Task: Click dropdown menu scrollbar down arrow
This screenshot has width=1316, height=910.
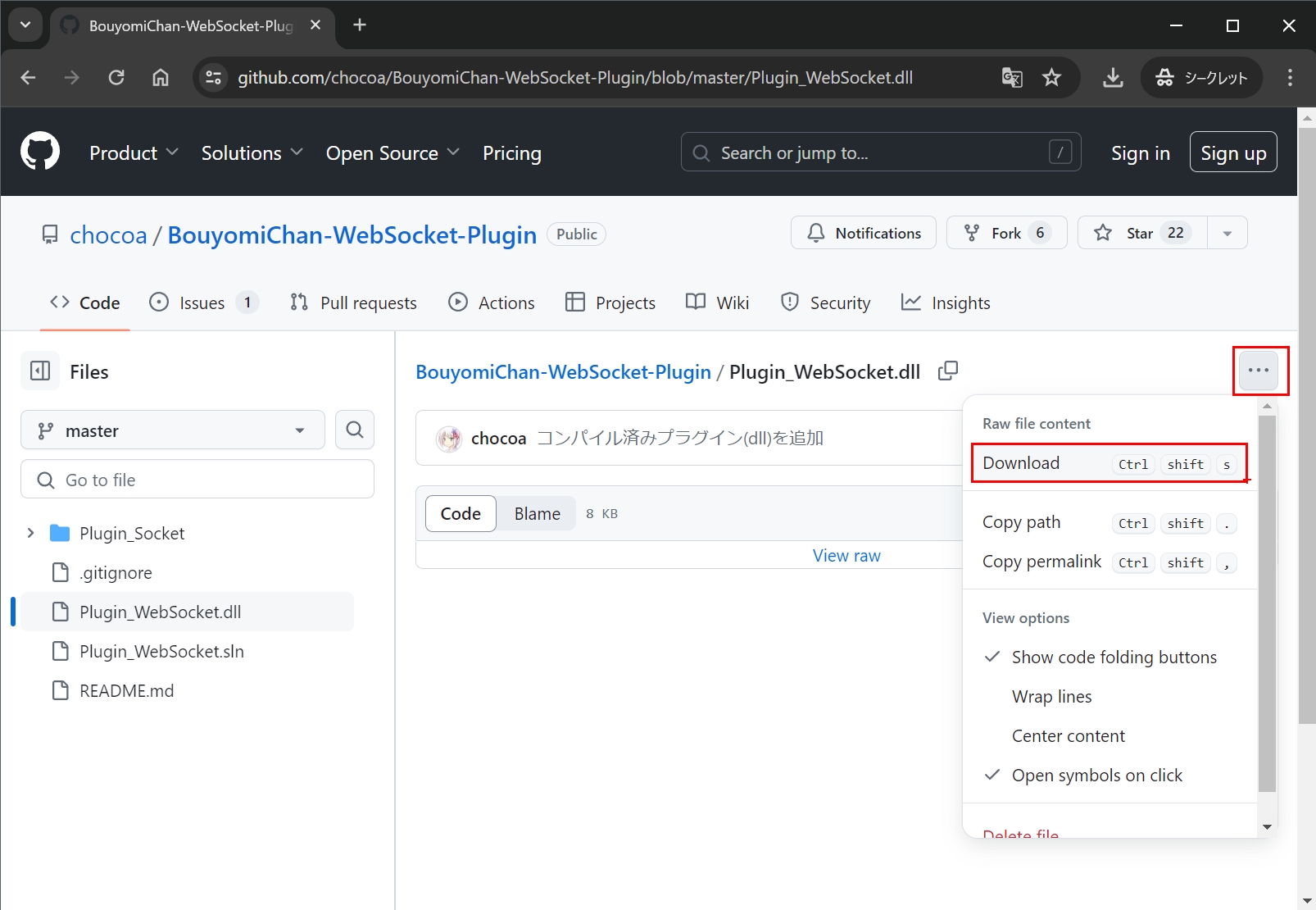Action: (1268, 827)
